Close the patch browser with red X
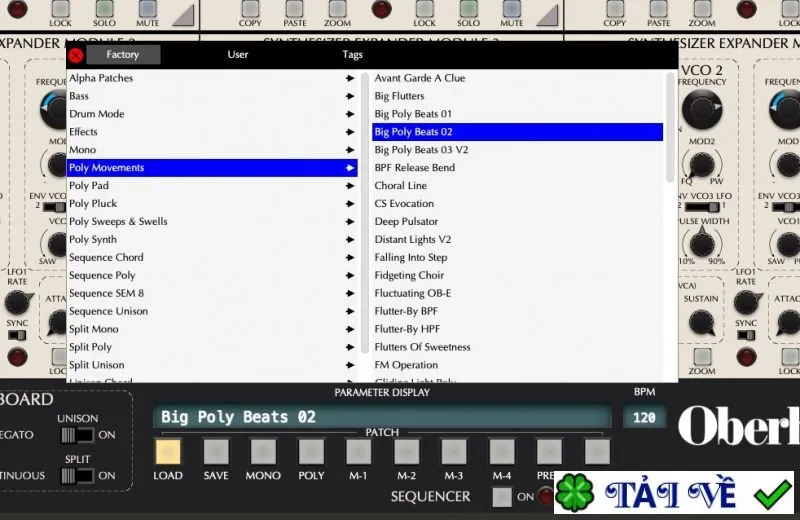Viewport: 800px width, 520px height. point(76,55)
